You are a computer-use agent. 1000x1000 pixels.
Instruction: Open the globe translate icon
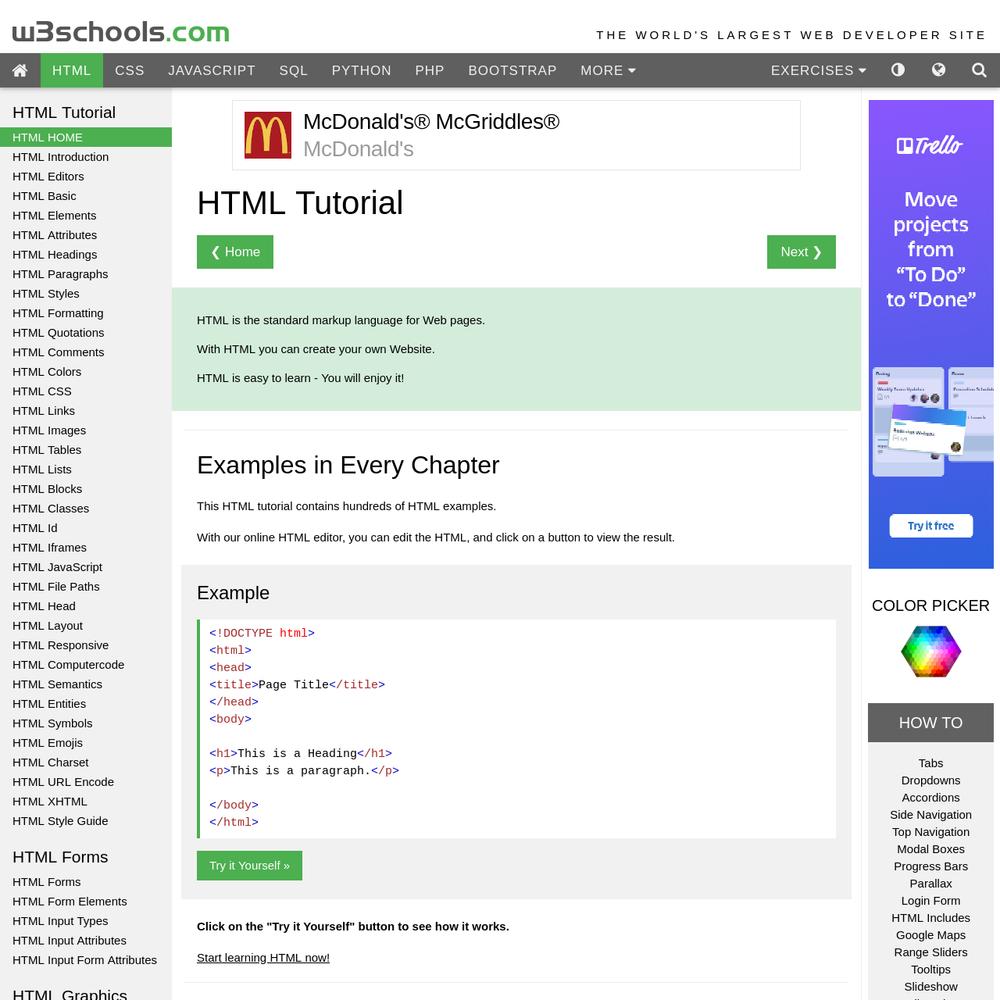(938, 70)
